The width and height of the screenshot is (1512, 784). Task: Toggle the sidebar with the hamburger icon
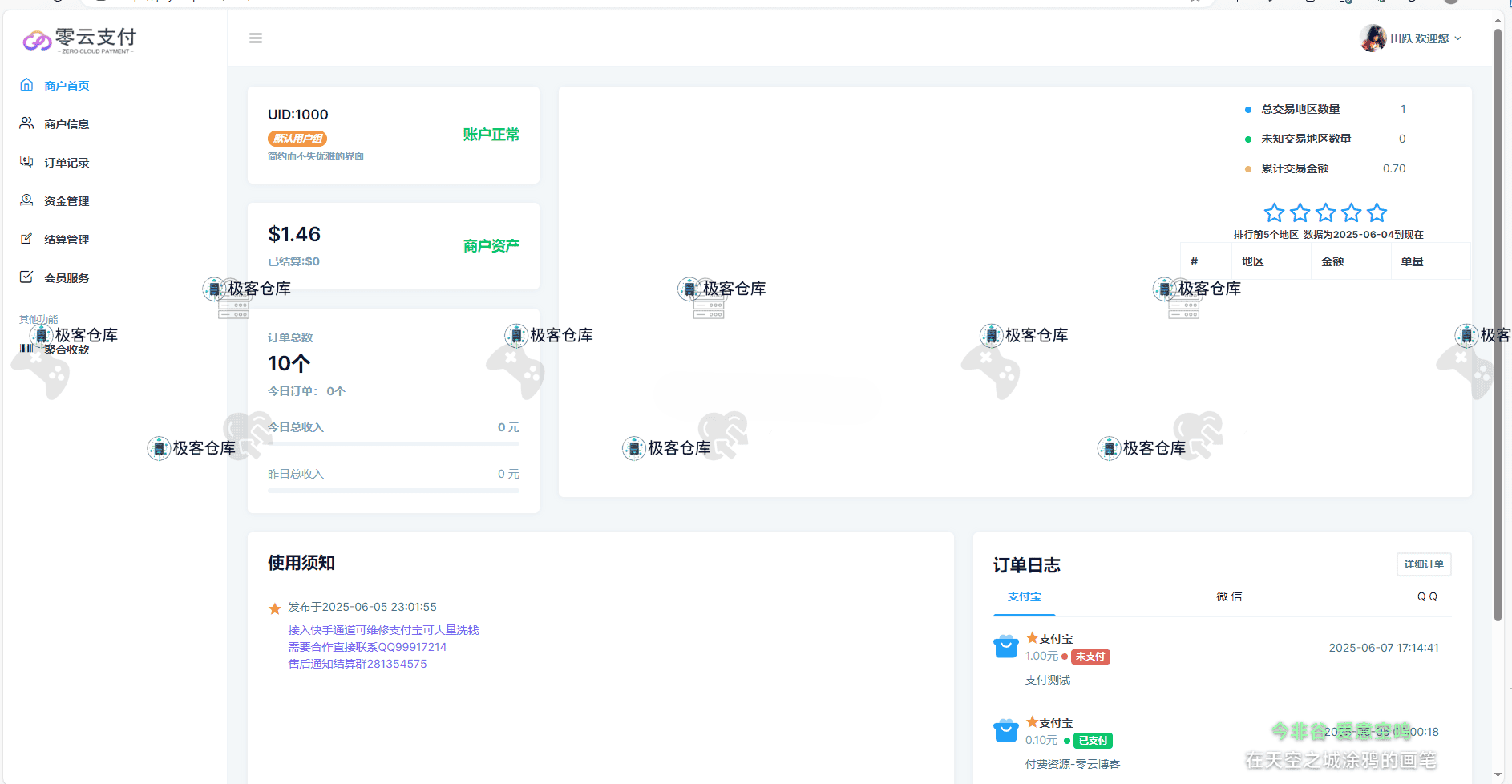tap(256, 38)
